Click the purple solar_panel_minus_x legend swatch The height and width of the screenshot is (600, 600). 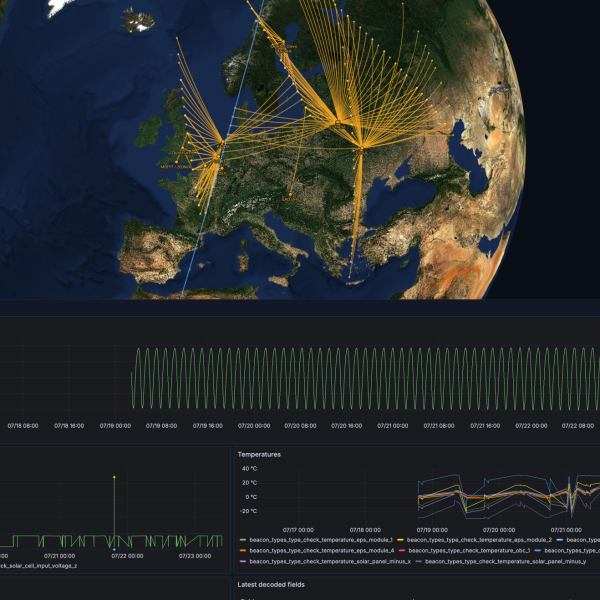pyautogui.click(x=243, y=561)
